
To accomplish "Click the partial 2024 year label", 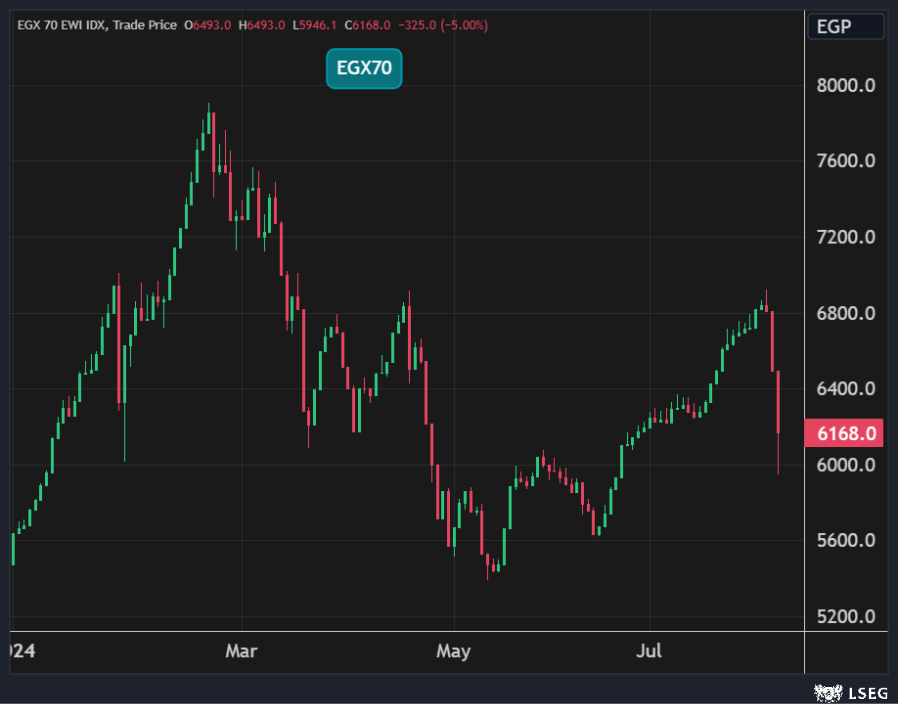I will 22,652.
